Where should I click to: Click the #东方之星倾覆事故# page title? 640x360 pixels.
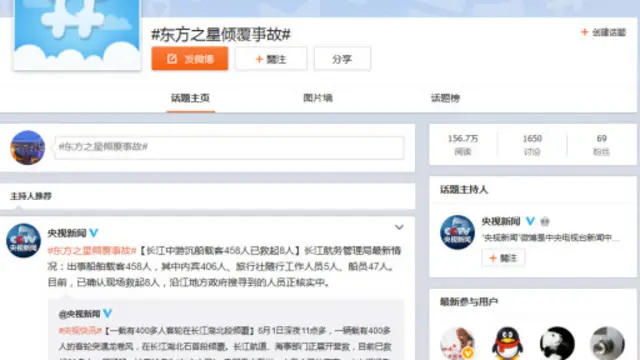(x=221, y=35)
